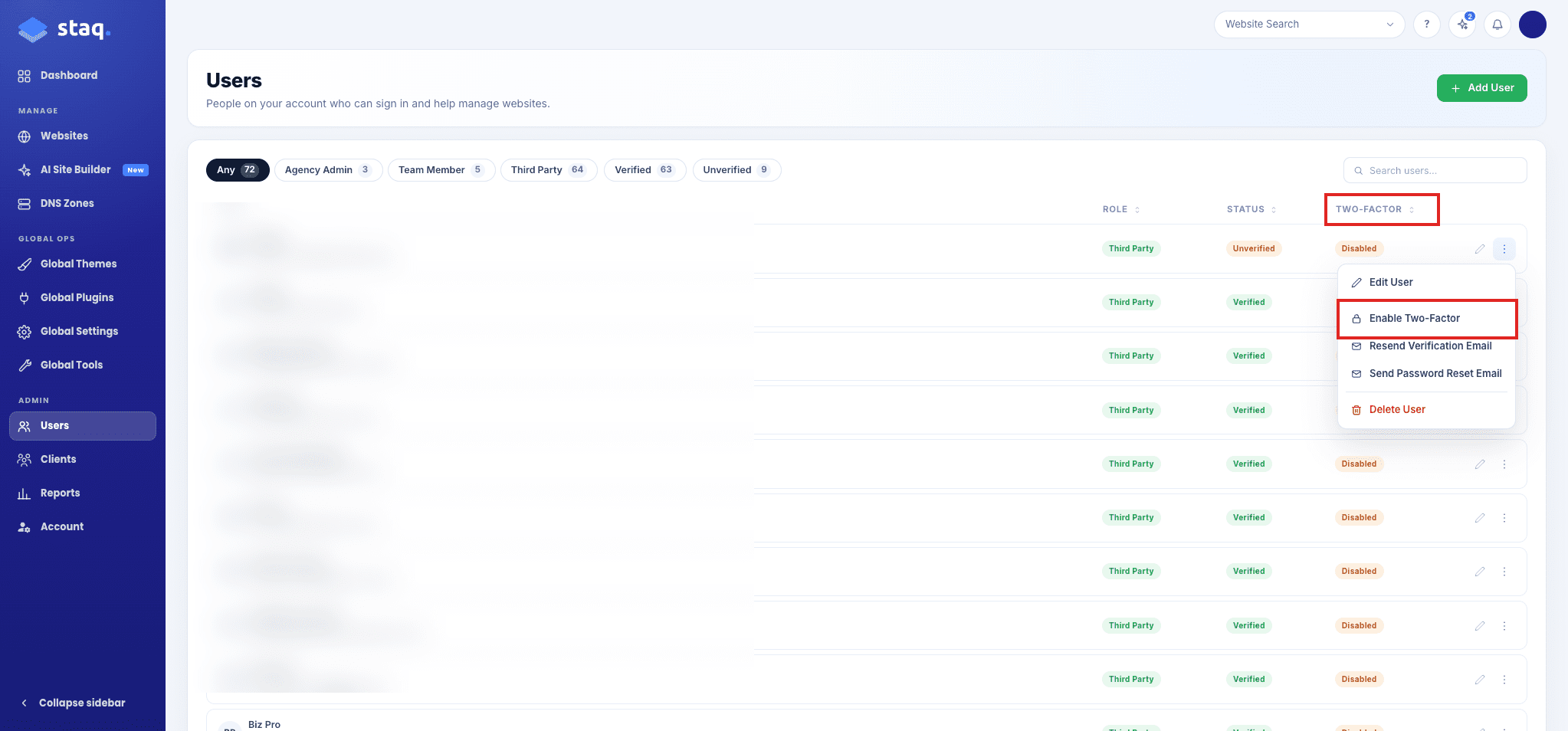The image size is (1568, 731).
Task: Focus the Search users field
Action: pyautogui.click(x=1435, y=170)
